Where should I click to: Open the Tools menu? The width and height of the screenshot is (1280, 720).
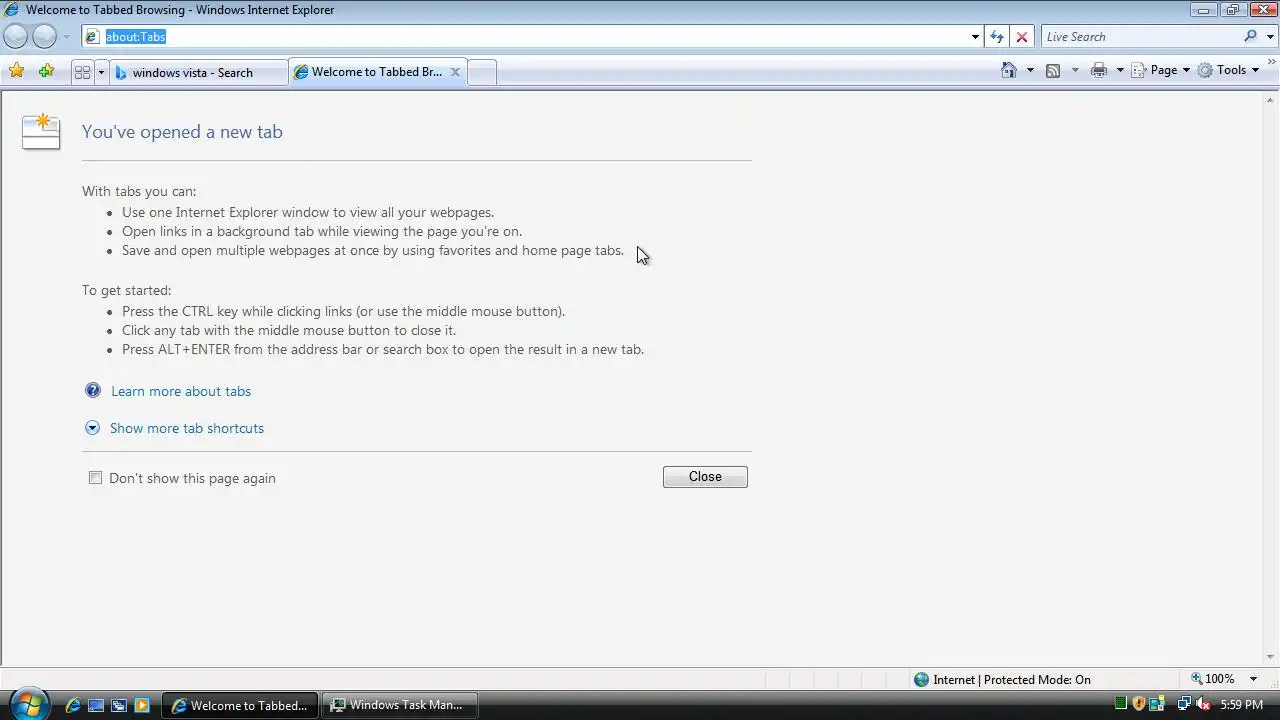click(x=1229, y=70)
